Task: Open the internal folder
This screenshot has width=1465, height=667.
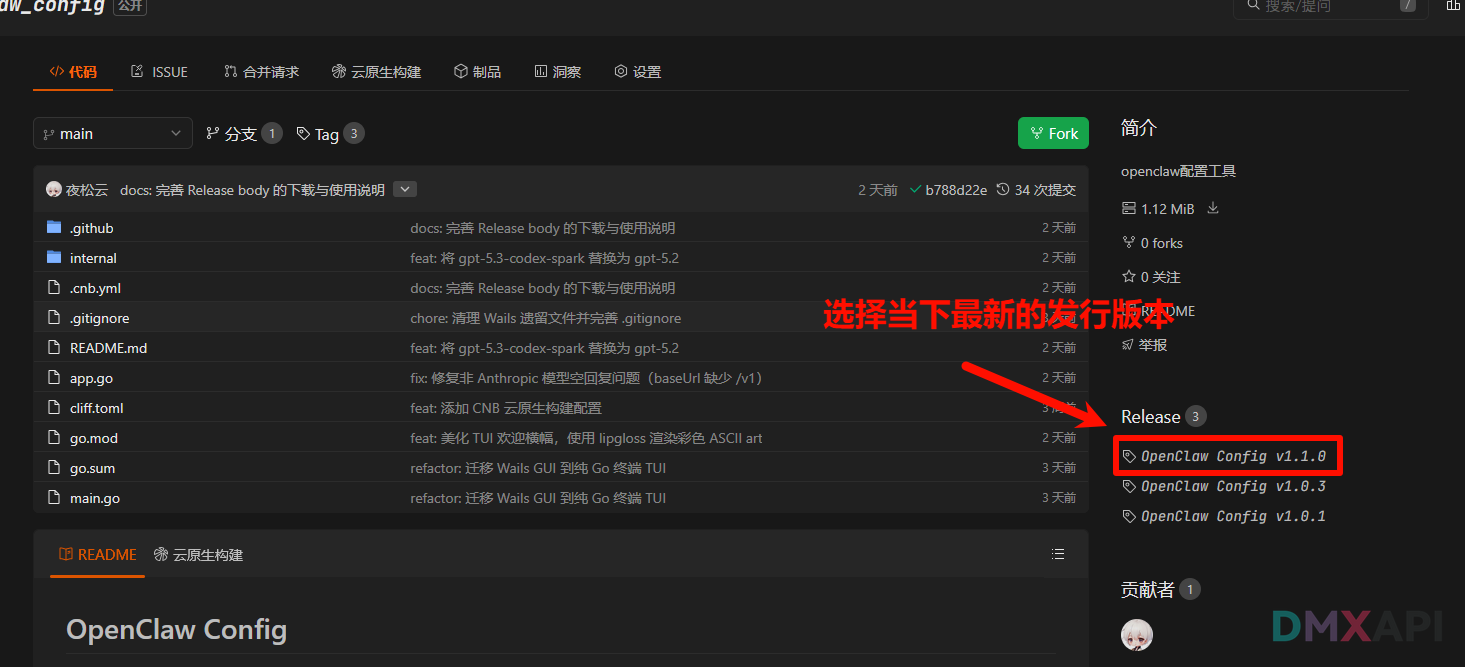Action: [93, 258]
